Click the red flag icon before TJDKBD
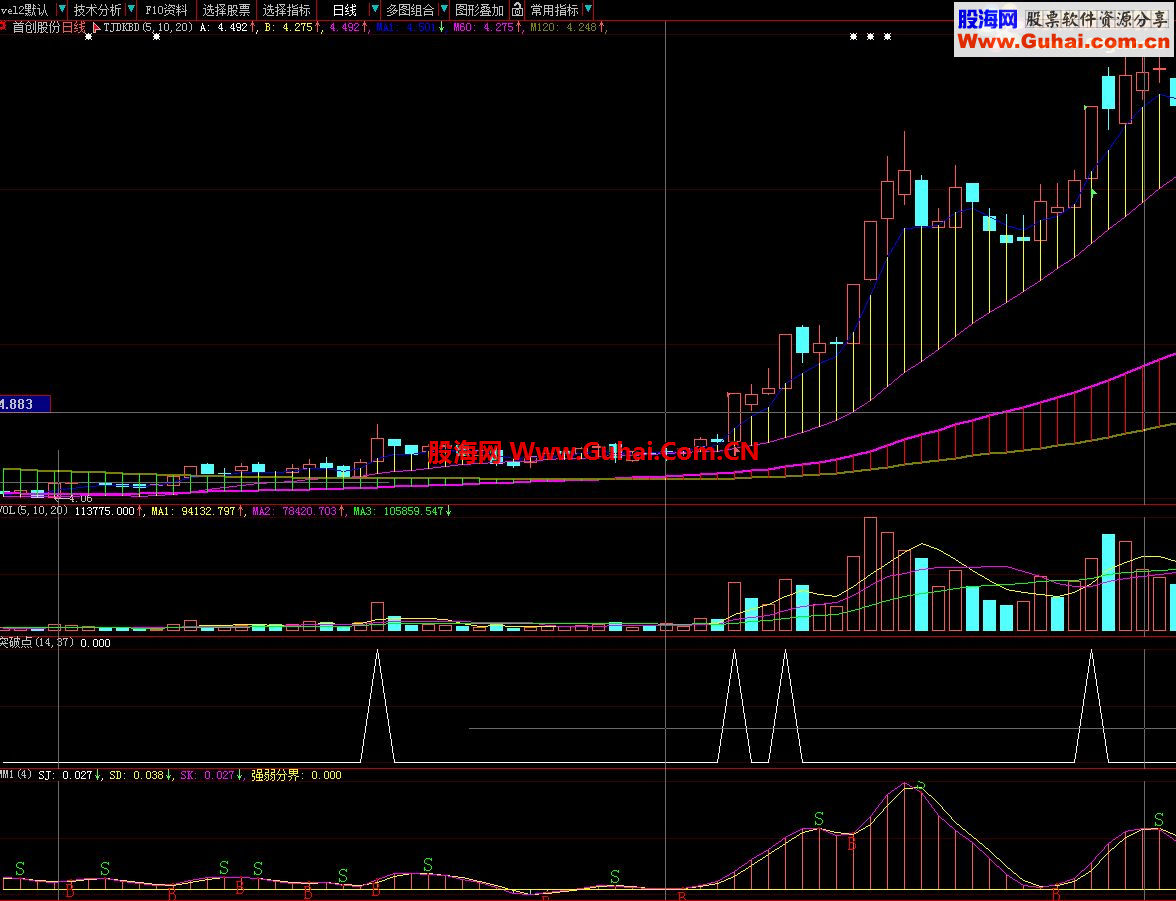 click(x=96, y=27)
